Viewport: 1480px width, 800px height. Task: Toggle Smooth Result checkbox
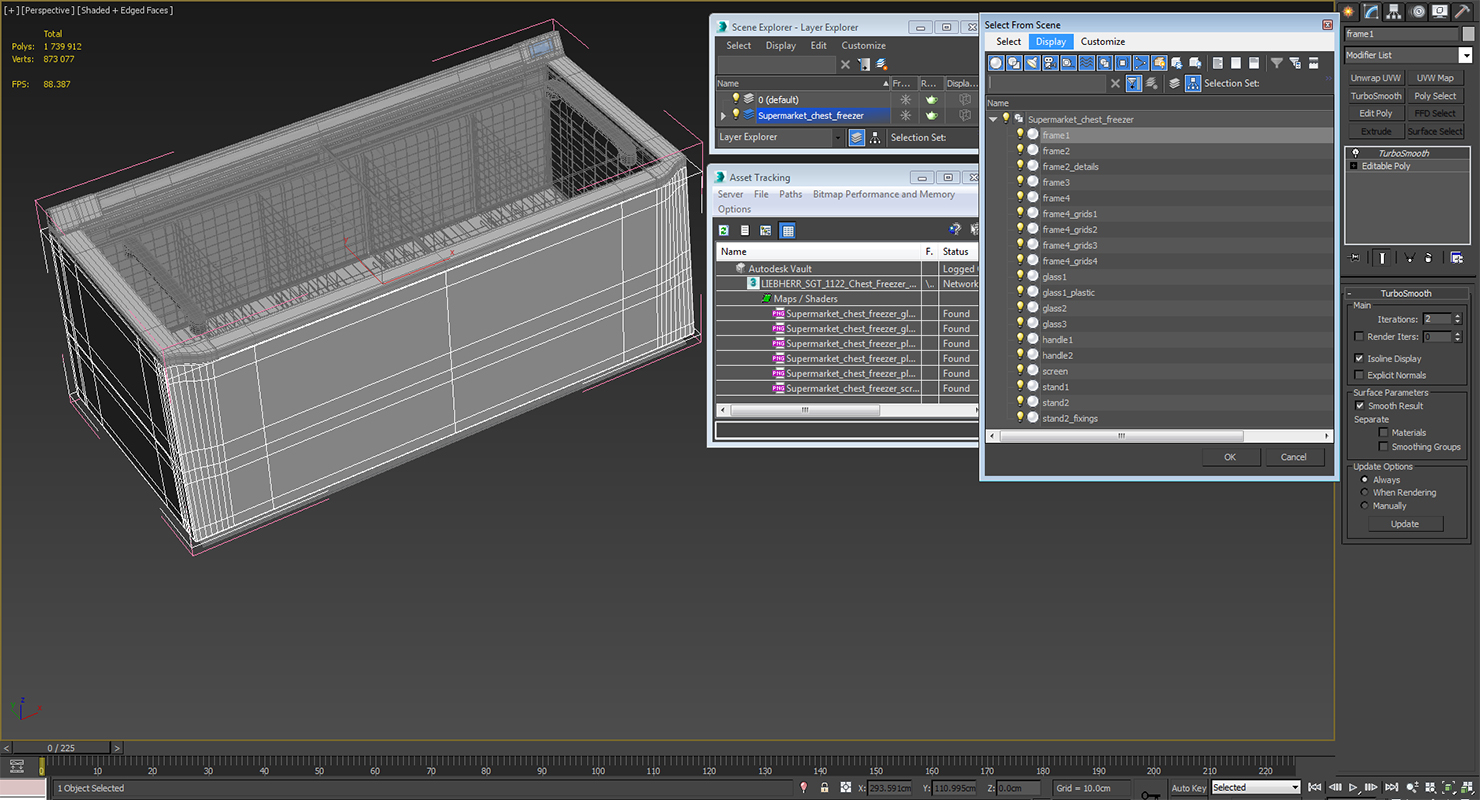pyautogui.click(x=1359, y=406)
